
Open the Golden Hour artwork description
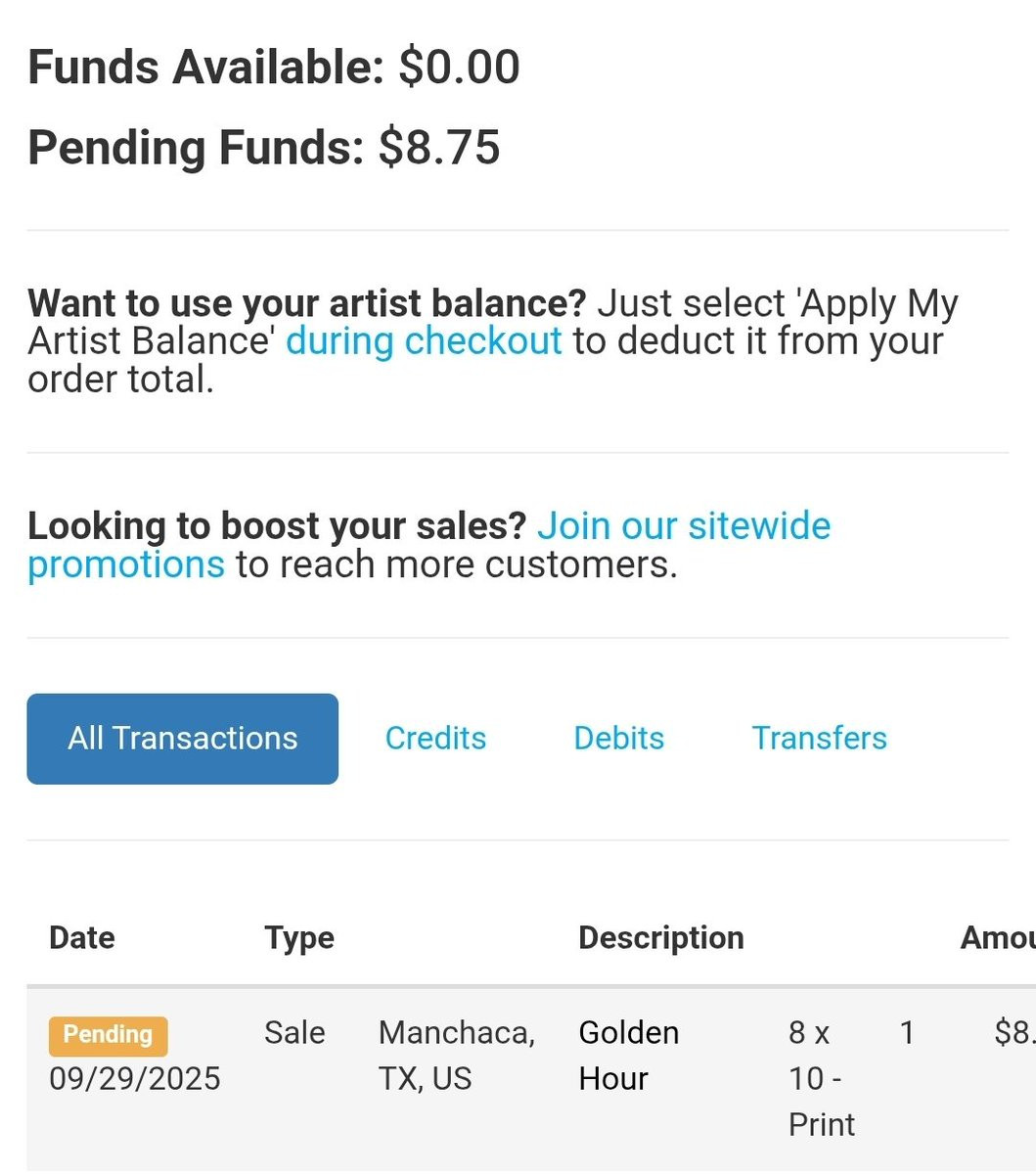pos(628,1055)
